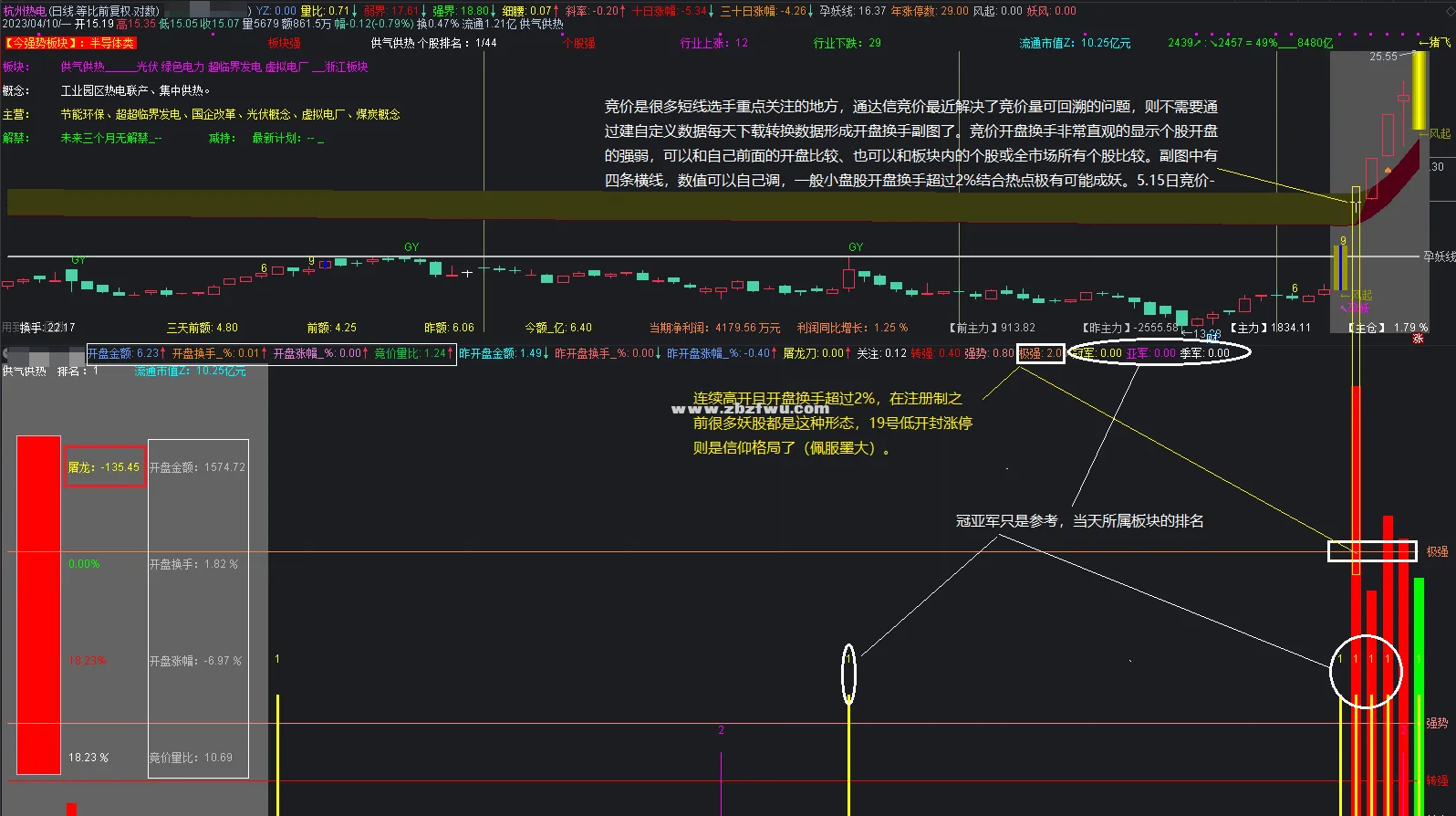Image resolution: width=1456 pixels, height=816 pixels.
Task: Click the 昨额: 6.06 value
Action: click(449, 328)
